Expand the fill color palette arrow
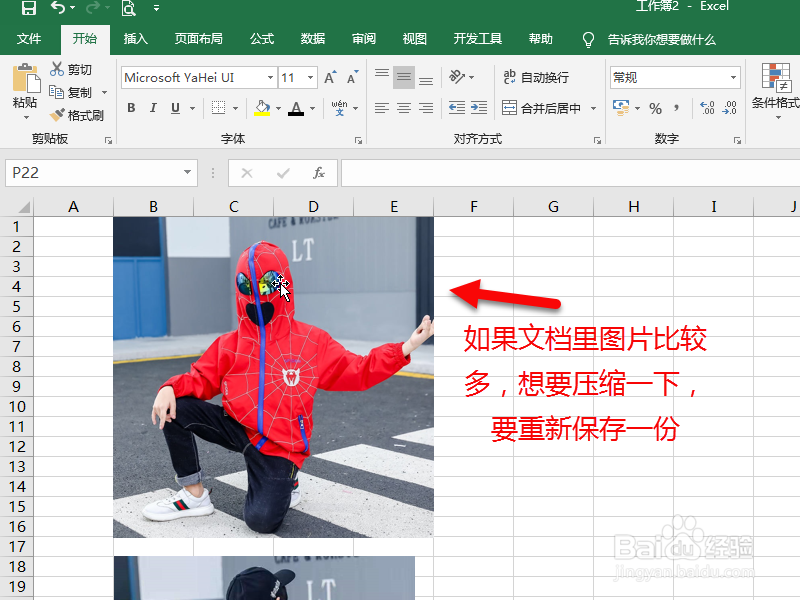Viewport: 800px width, 600px height. tap(278, 108)
